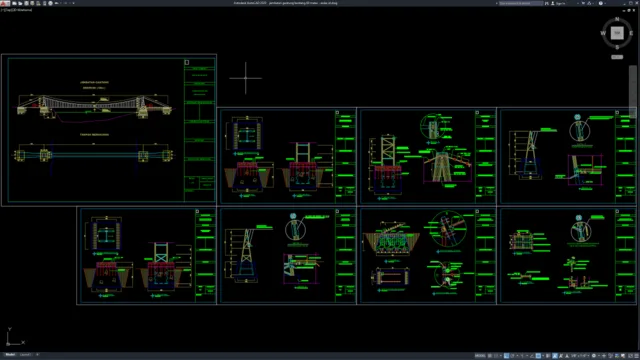Click the Plot printer icon
This screenshot has width=640, height=360.
click(x=50, y=3)
